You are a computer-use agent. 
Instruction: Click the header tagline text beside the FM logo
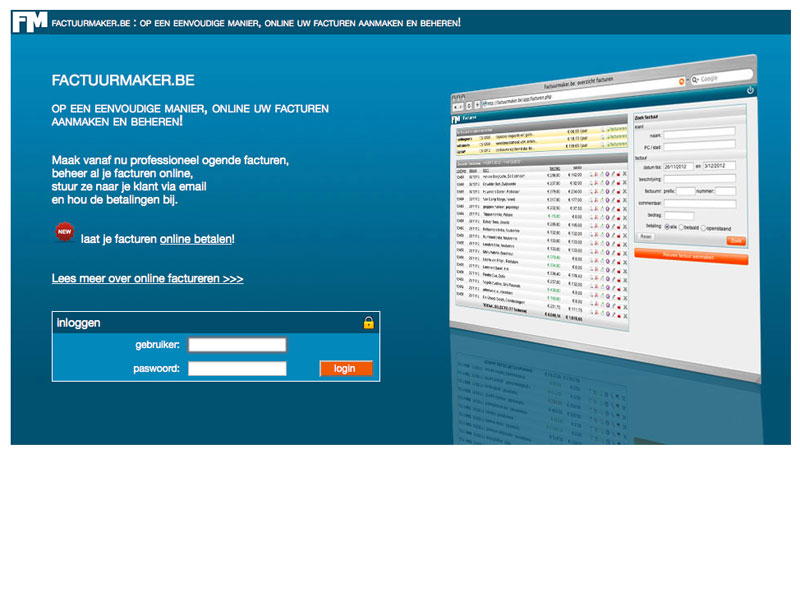coord(256,23)
